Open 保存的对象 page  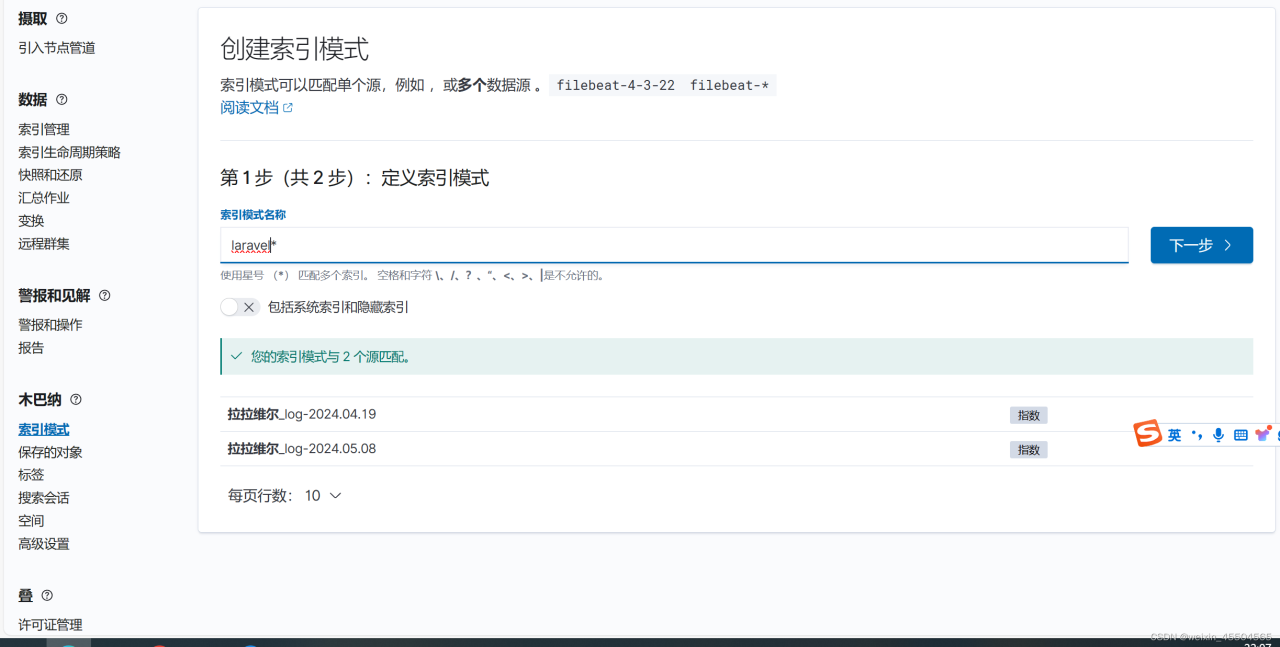(50, 452)
